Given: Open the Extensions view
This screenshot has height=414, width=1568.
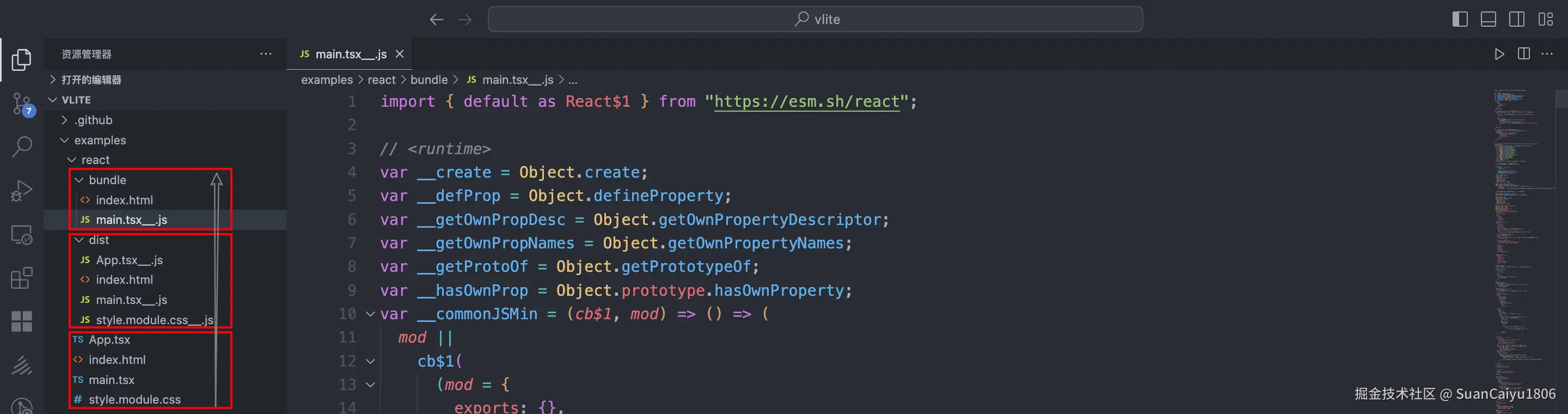Looking at the screenshot, I should coord(22,278).
